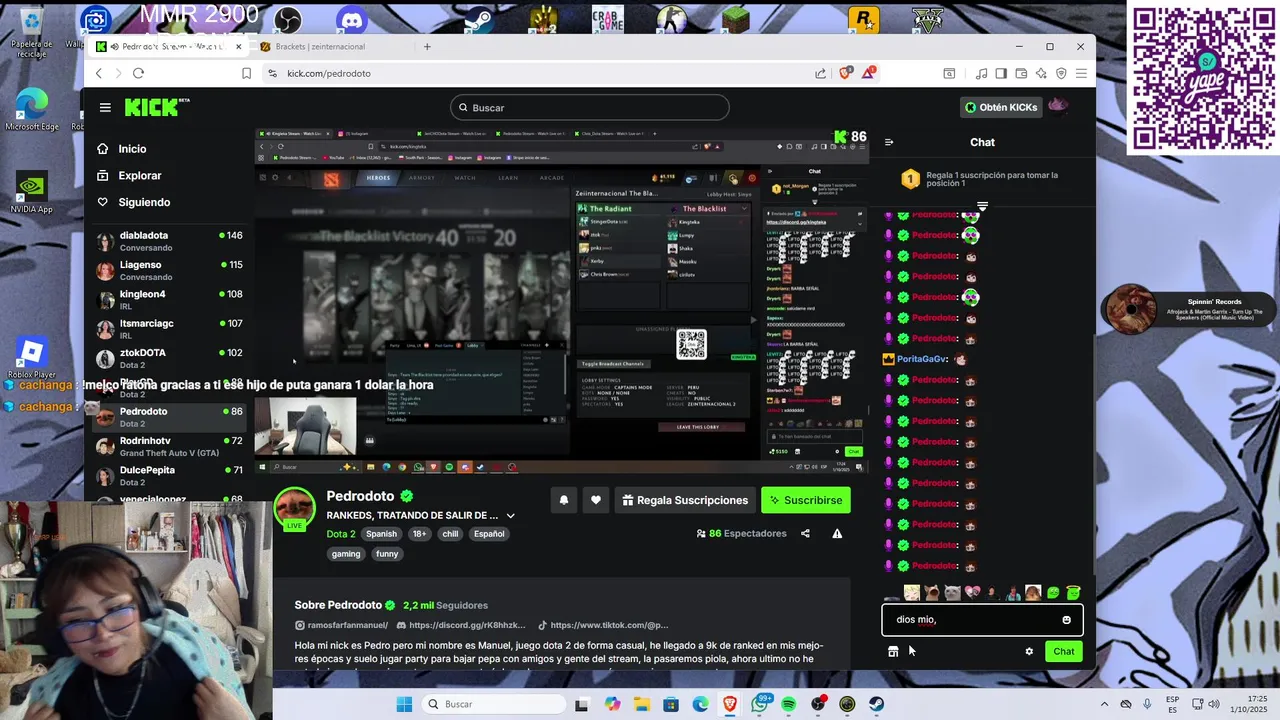1280x720 pixels.
Task: Click the Dota 2 category link
Action: [341, 534]
